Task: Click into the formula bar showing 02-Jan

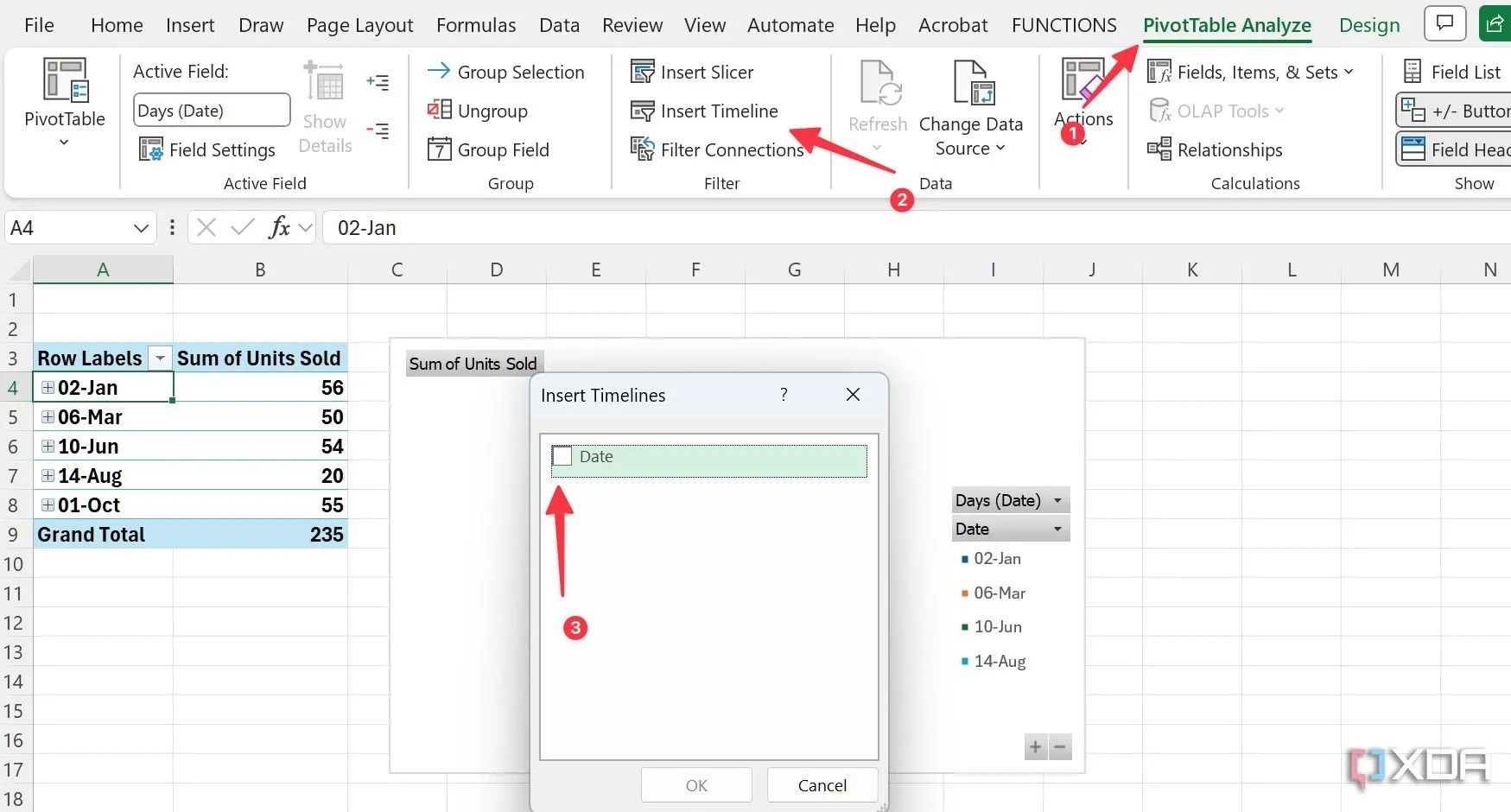Action: coord(916,227)
